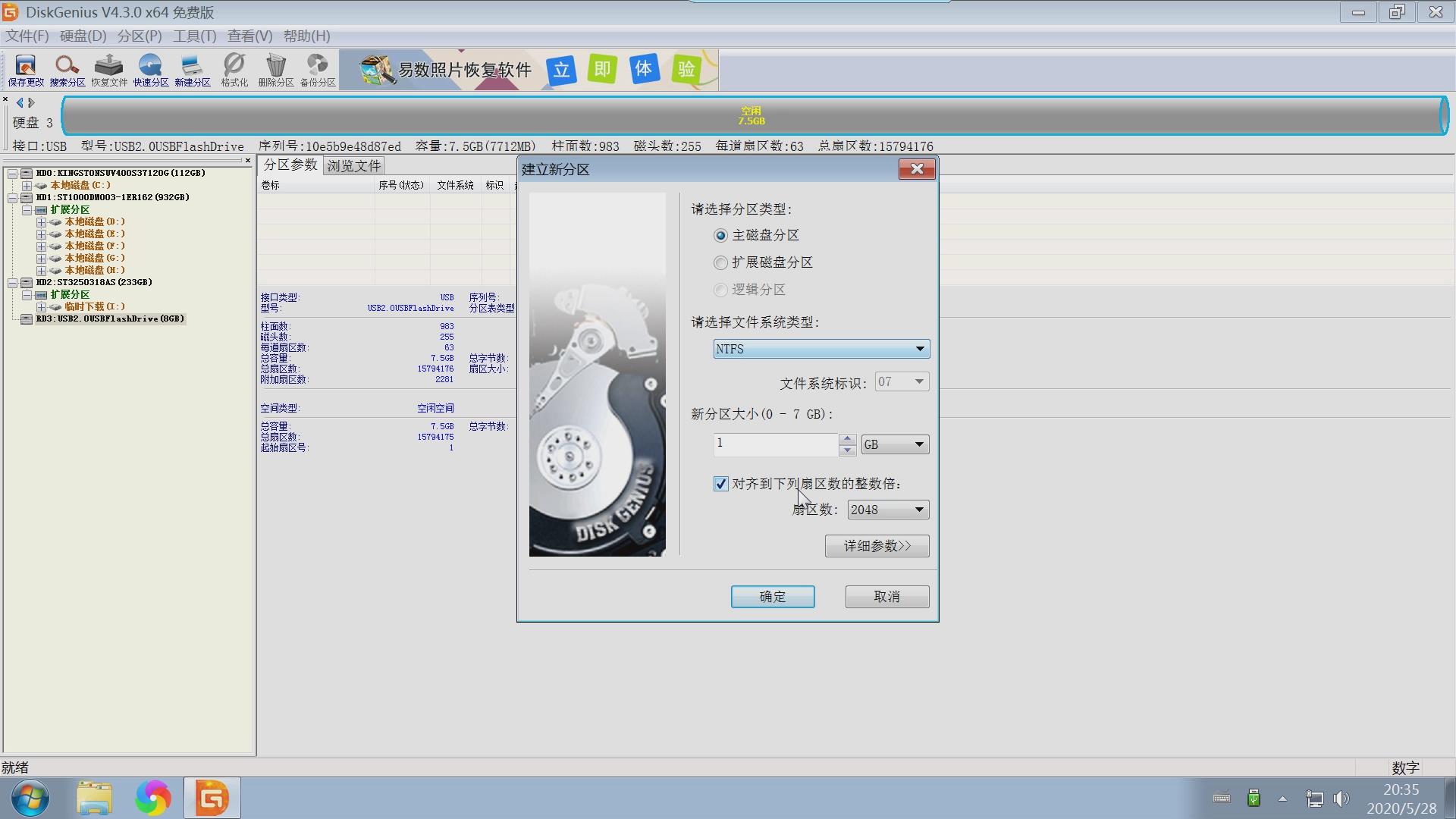The height and width of the screenshot is (819, 1456).
Task: Open the 恢复文件 (Recover Files) tool
Action: [x=108, y=70]
